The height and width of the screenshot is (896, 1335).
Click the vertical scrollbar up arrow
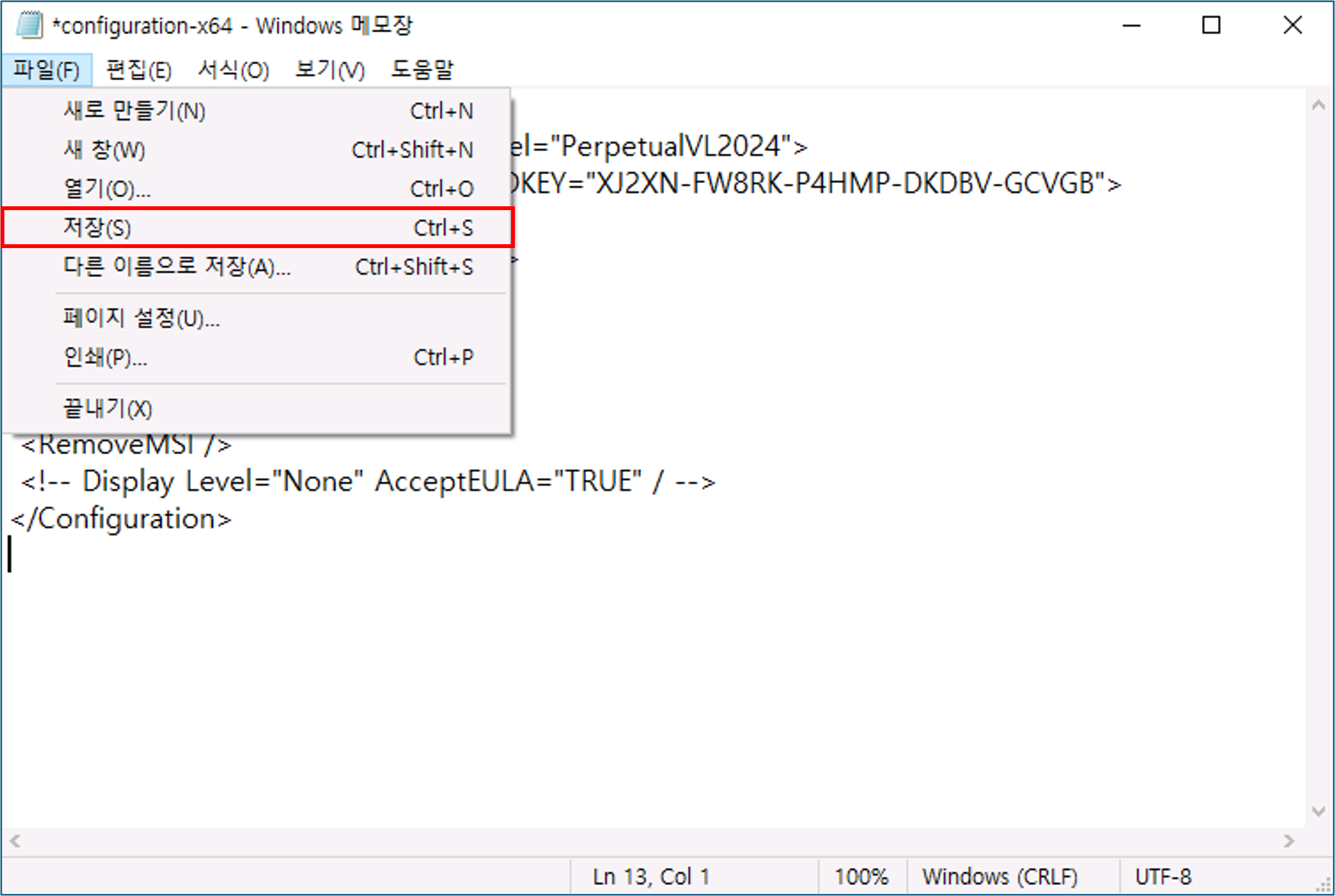1318,105
